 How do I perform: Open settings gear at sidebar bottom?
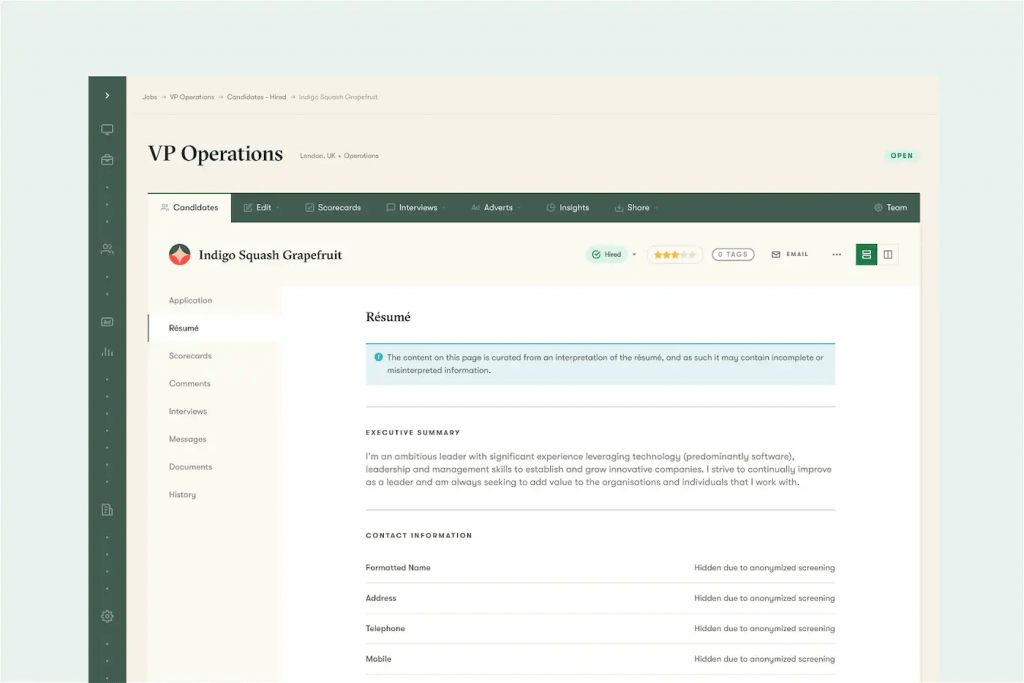(107, 616)
